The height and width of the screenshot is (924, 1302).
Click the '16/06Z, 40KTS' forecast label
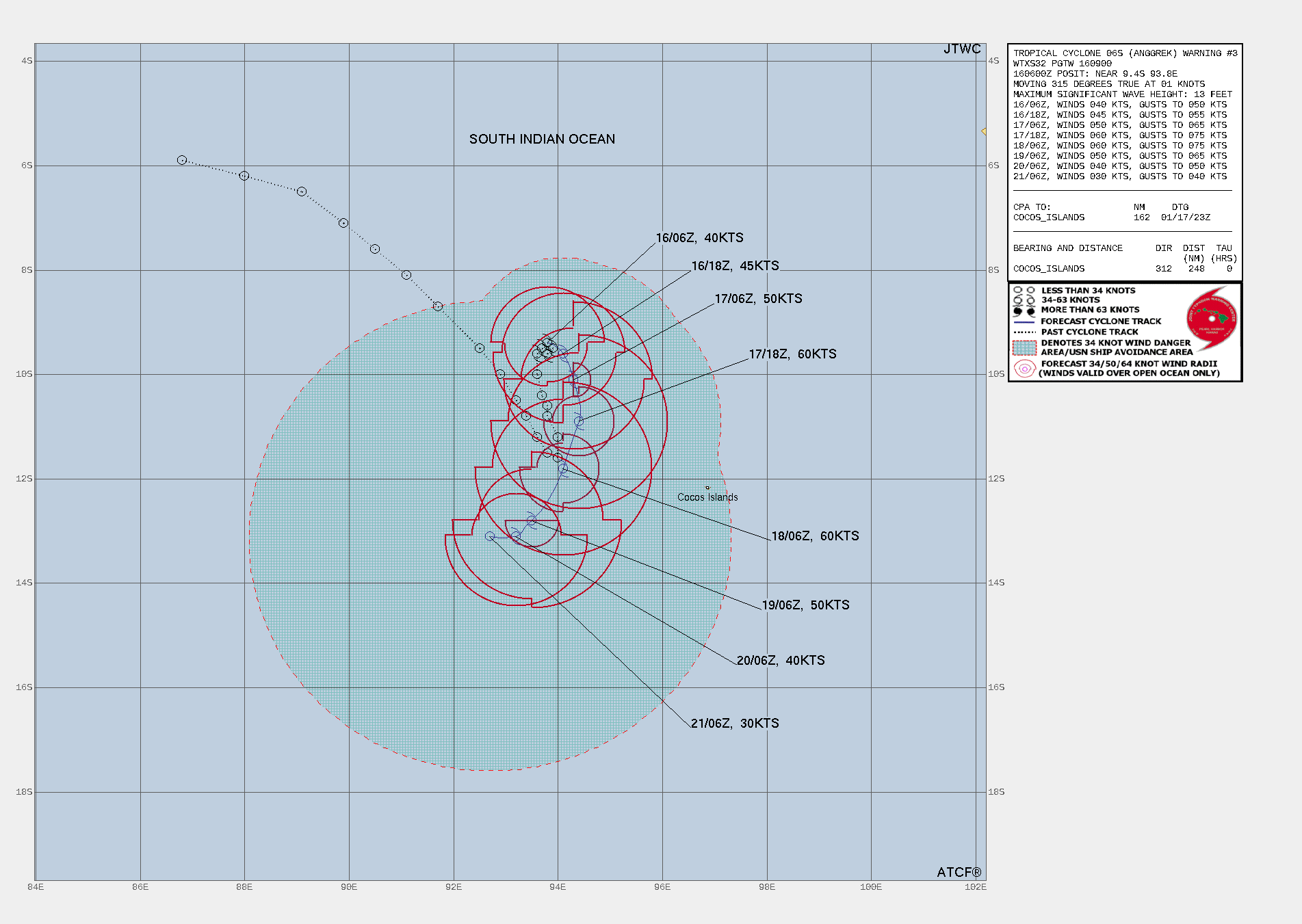point(699,238)
